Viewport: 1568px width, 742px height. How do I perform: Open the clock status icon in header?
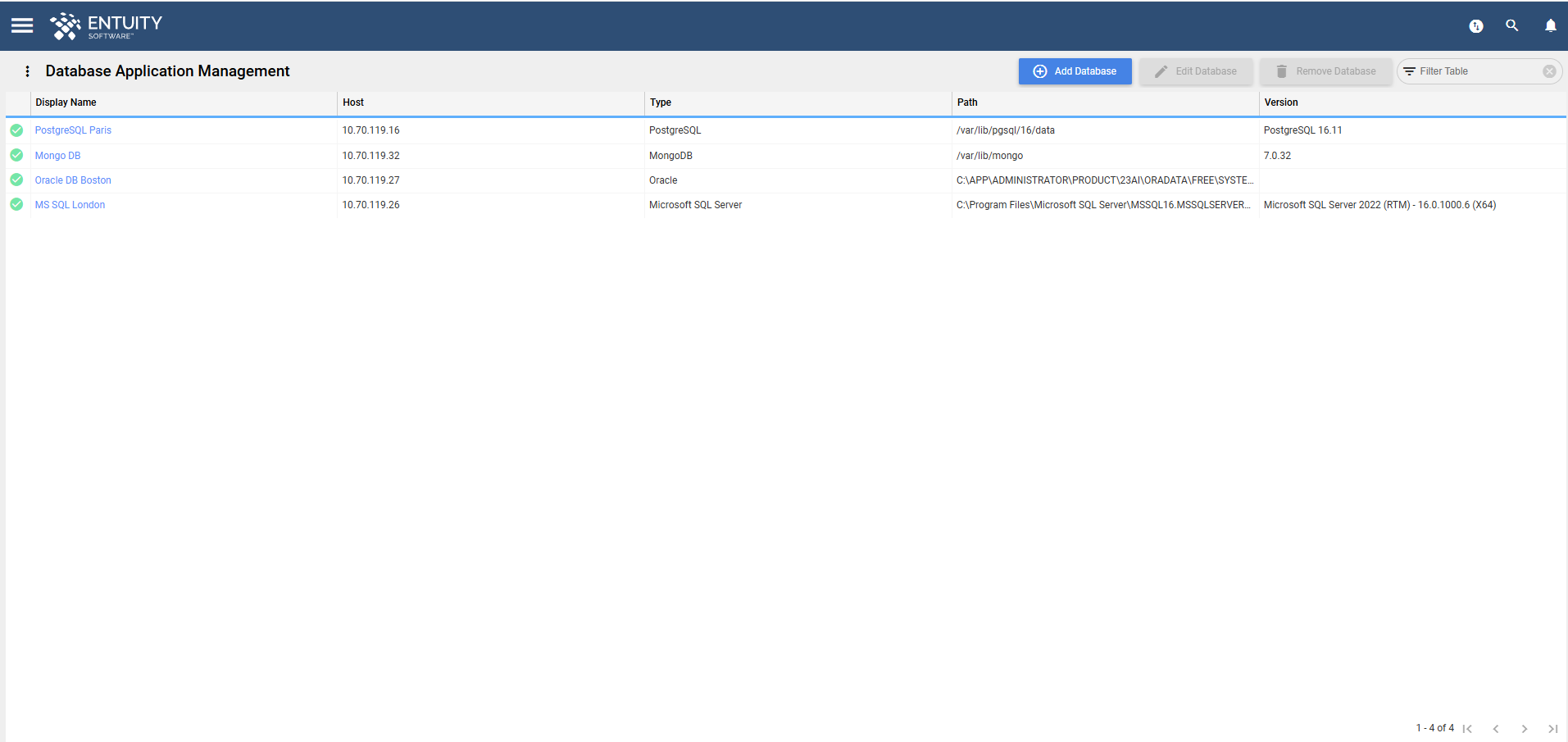click(1476, 26)
